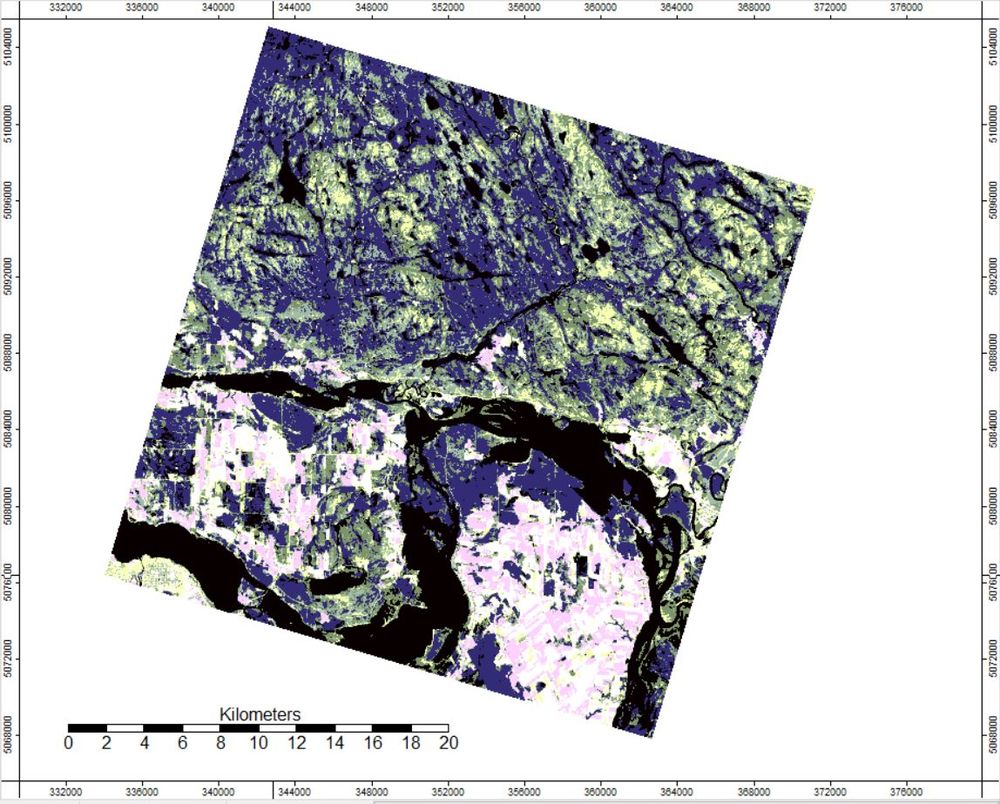Click the 0 marker on the scale bar
Image resolution: width=1000 pixels, height=804 pixels.
pos(68,743)
